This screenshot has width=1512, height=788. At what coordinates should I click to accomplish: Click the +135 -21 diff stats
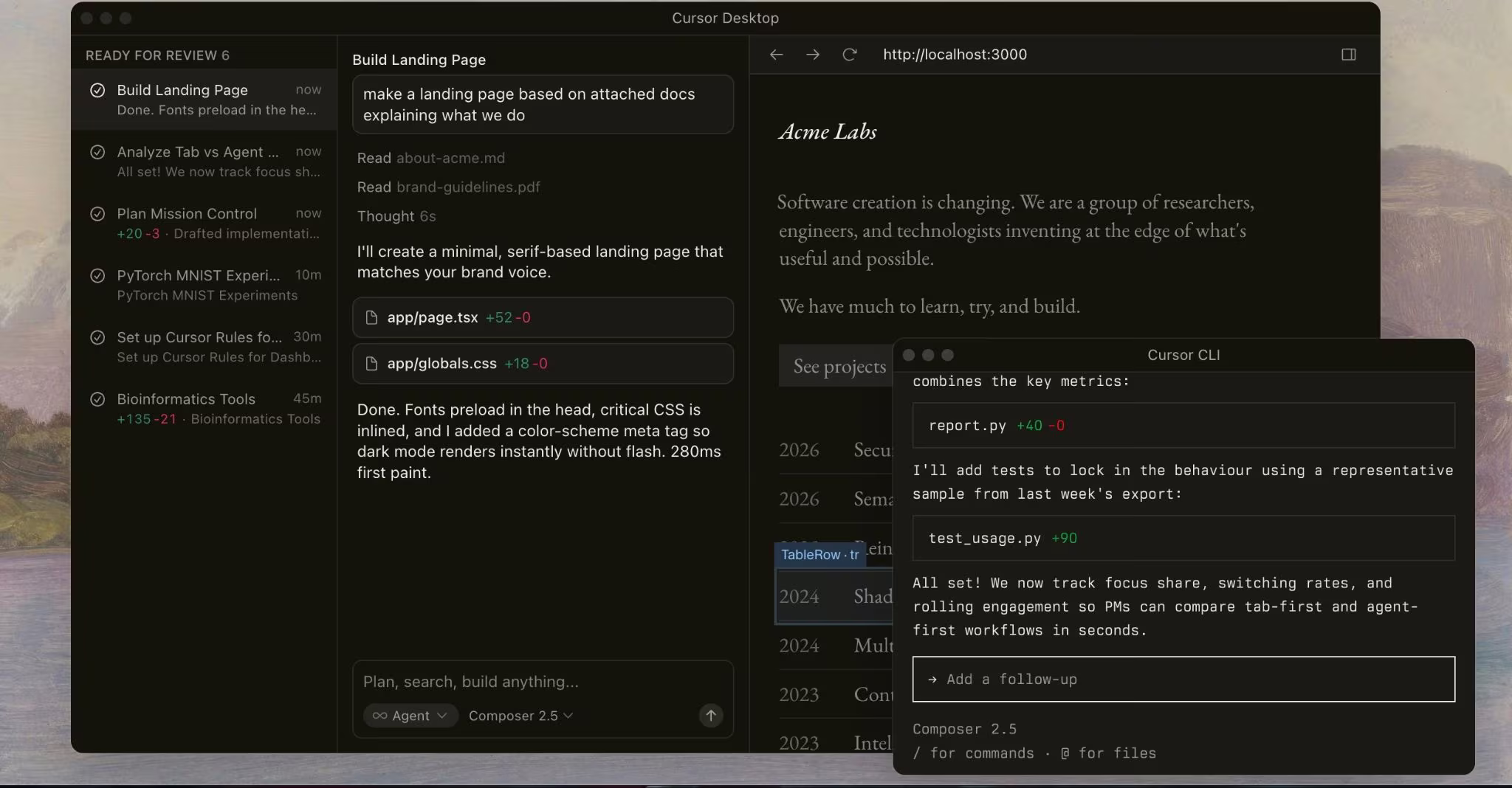click(146, 419)
